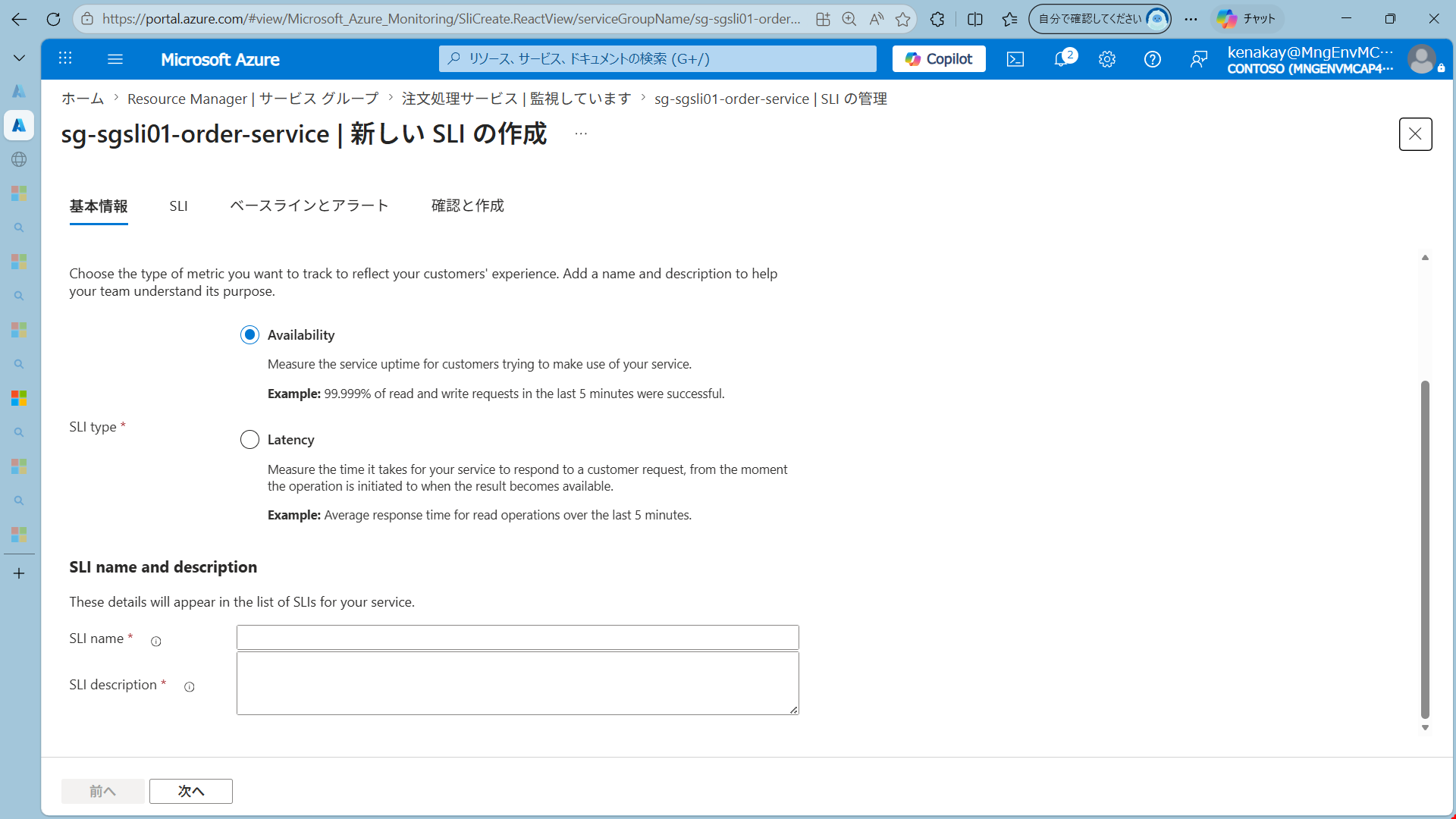The width and height of the screenshot is (1456, 819).
Task: Add a new tab with the plus icon
Action: (x=19, y=573)
